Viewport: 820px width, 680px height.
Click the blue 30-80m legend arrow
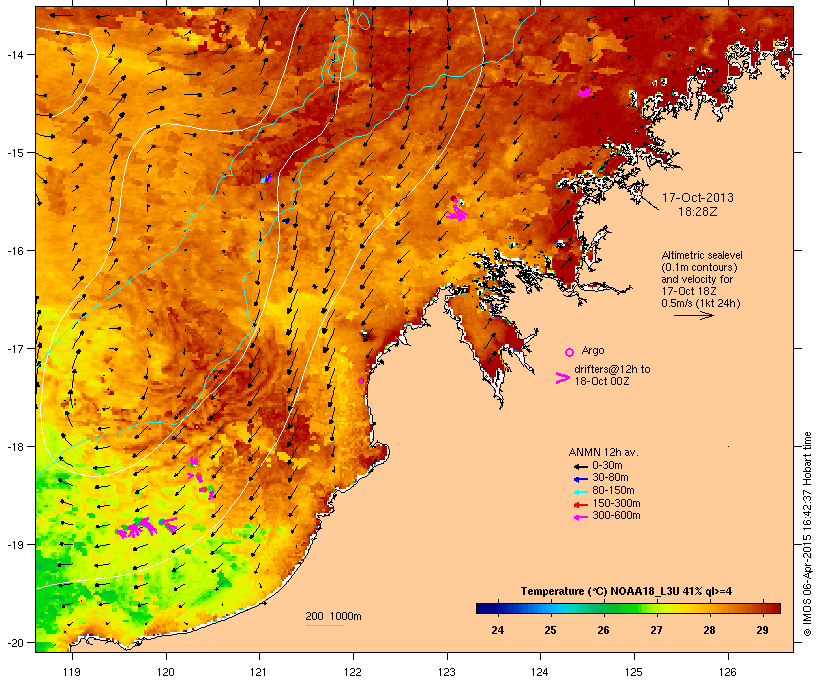tap(580, 479)
